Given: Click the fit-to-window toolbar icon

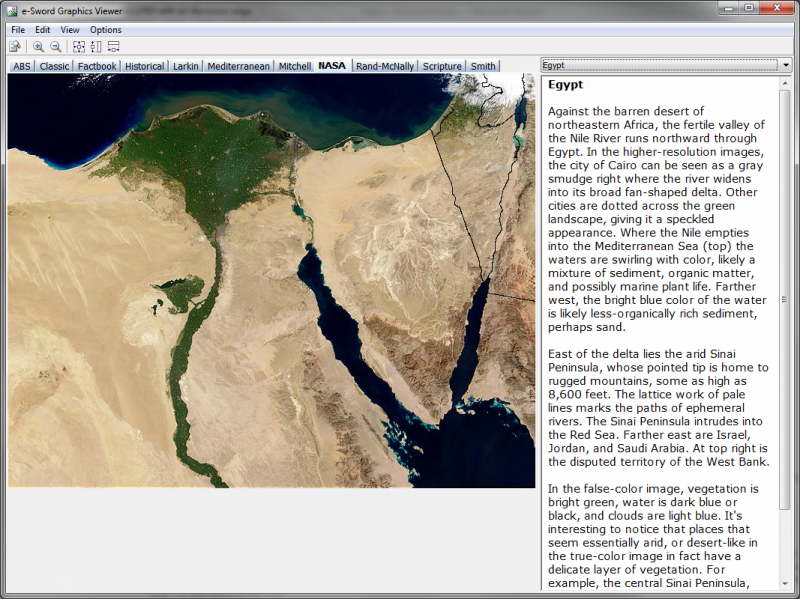Looking at the screenshot, I should pos(79,47).
